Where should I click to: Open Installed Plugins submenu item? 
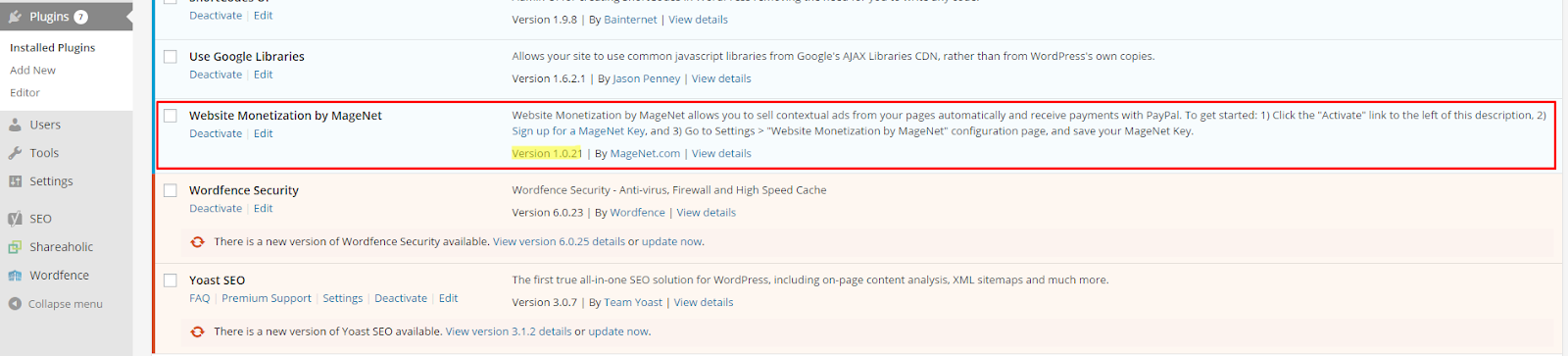53,47
